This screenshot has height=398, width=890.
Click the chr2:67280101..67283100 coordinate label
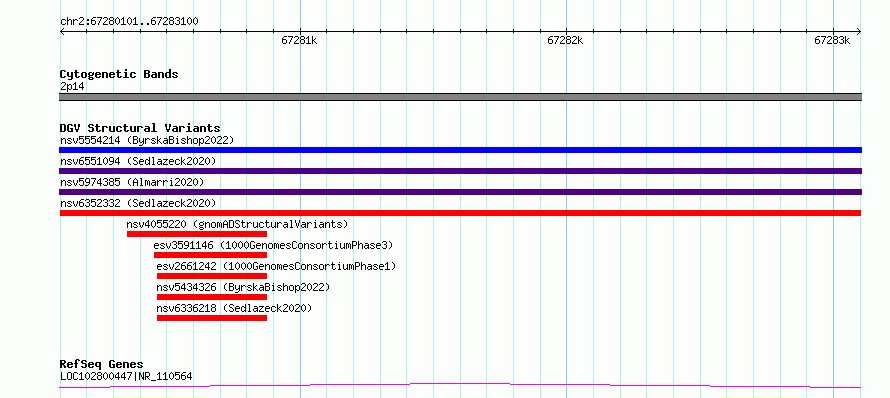point(129,21)
